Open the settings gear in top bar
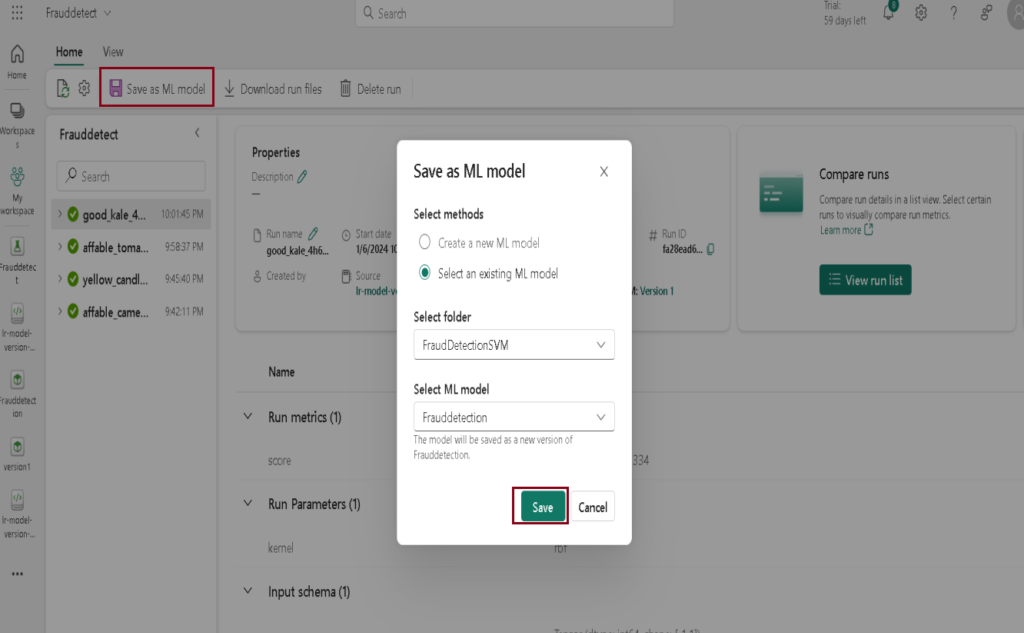This screenshot has width=1024, height=633. pos(921,13)
